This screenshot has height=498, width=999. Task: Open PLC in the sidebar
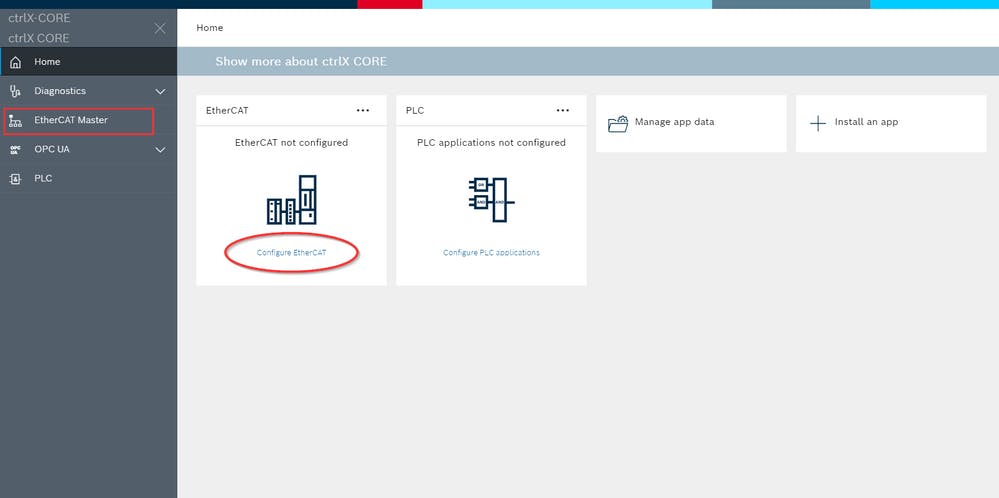point(89,179)
